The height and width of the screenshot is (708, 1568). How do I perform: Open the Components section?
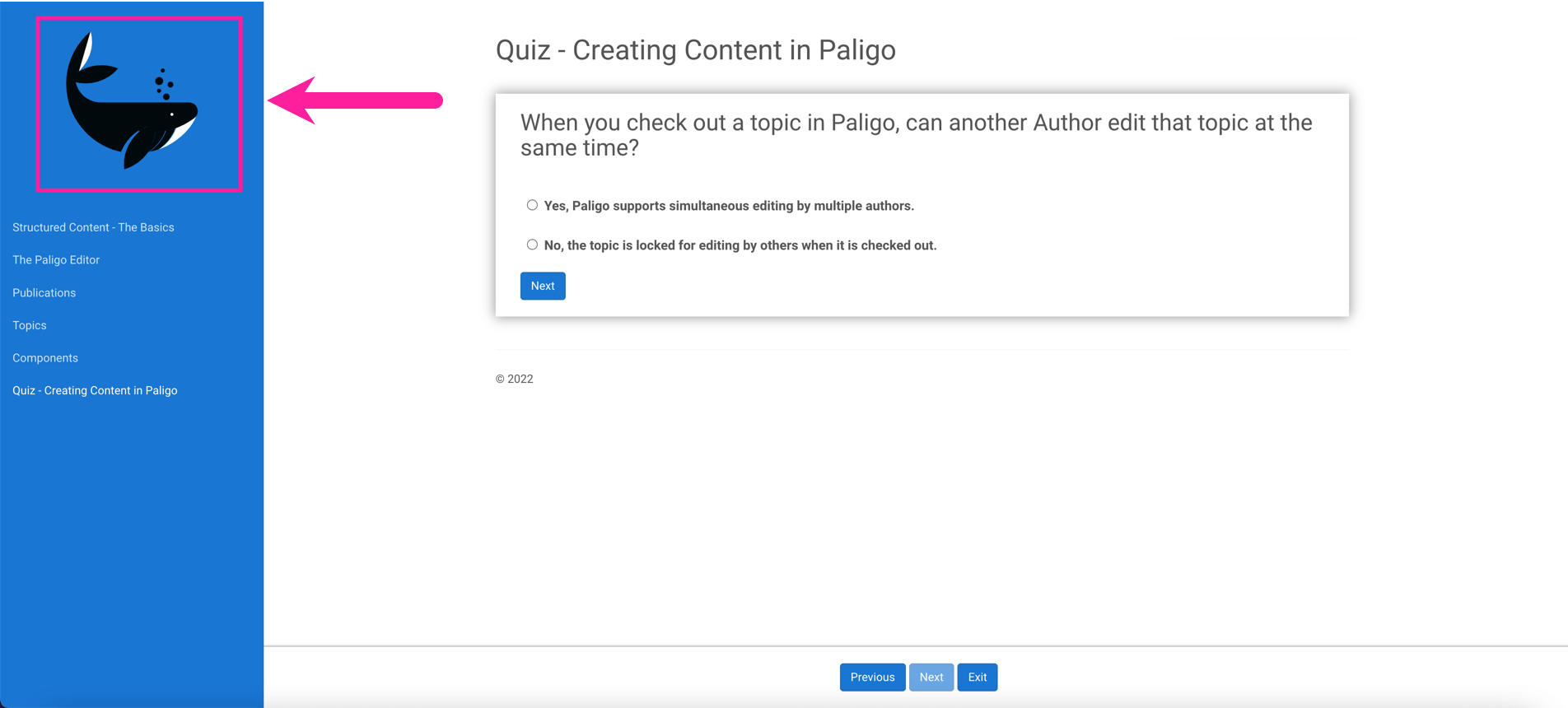tap(45, 357)
